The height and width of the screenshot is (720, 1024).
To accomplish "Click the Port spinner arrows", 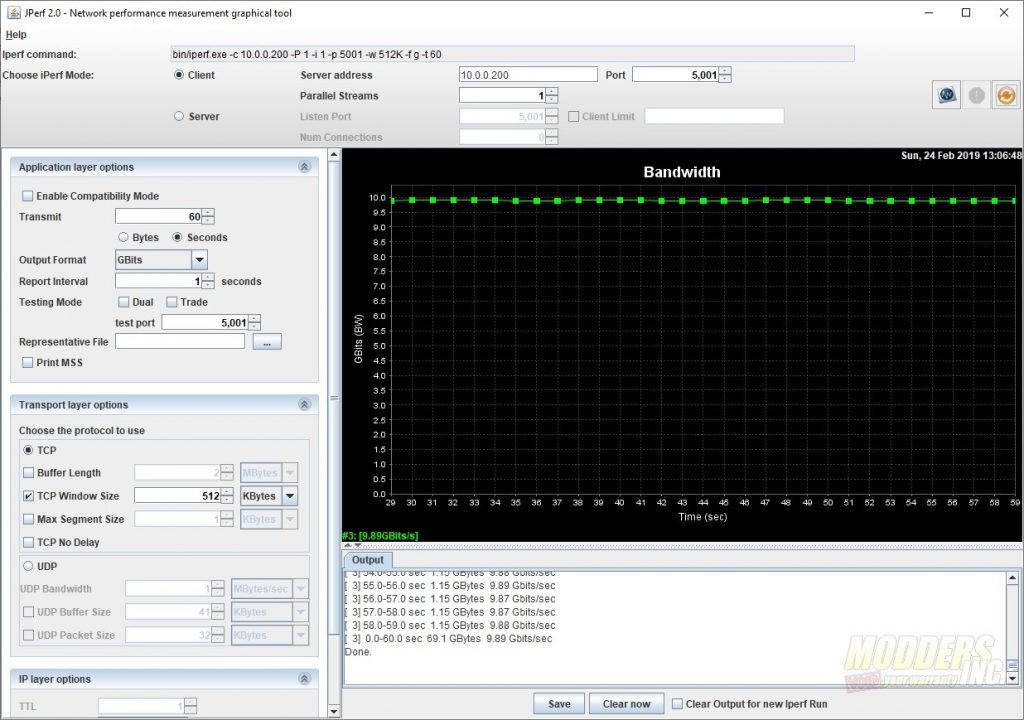I will (725, 74).
